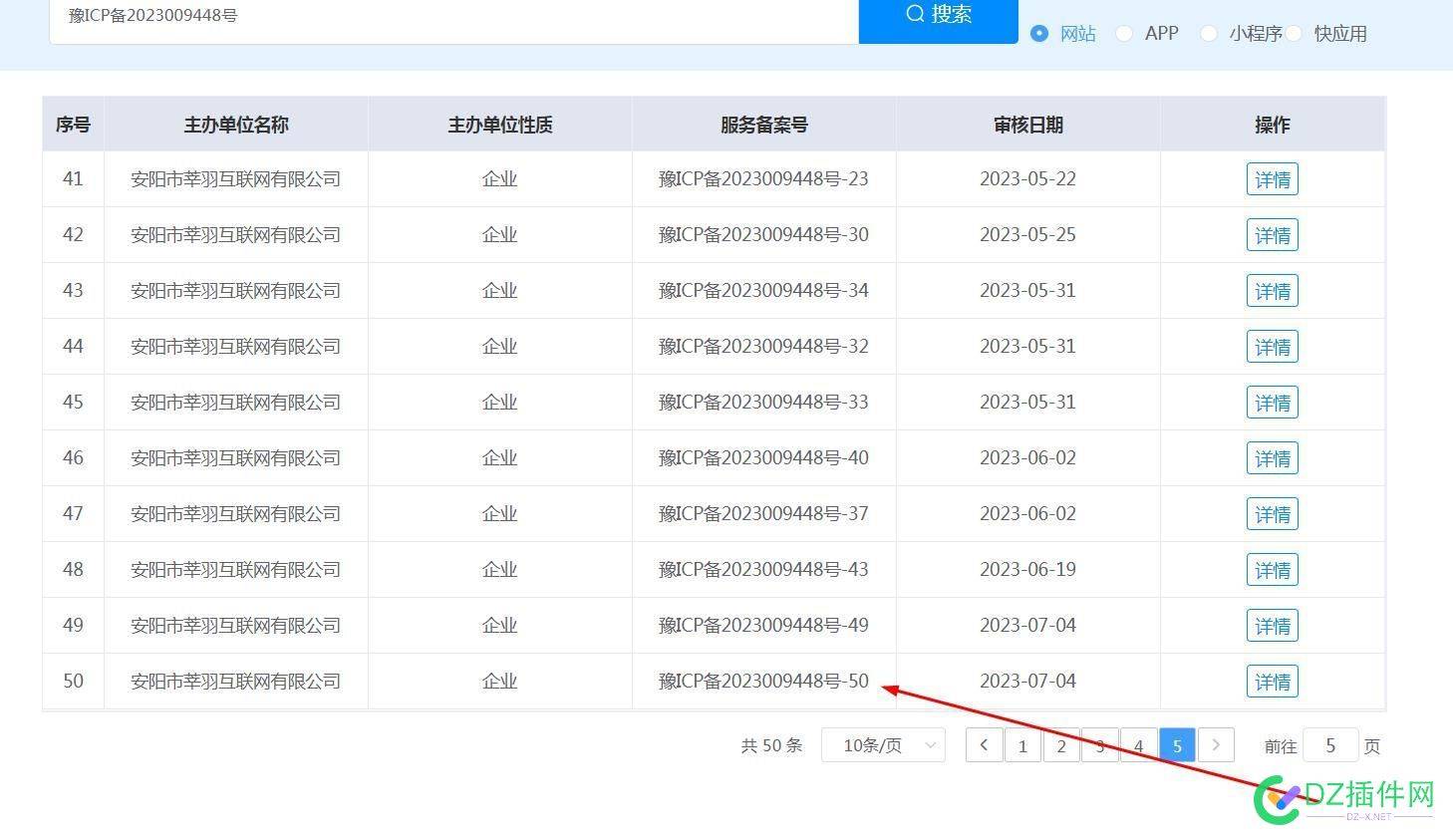Click the 审核日期 column header

pyautogui.click(x=1028, y=125)
